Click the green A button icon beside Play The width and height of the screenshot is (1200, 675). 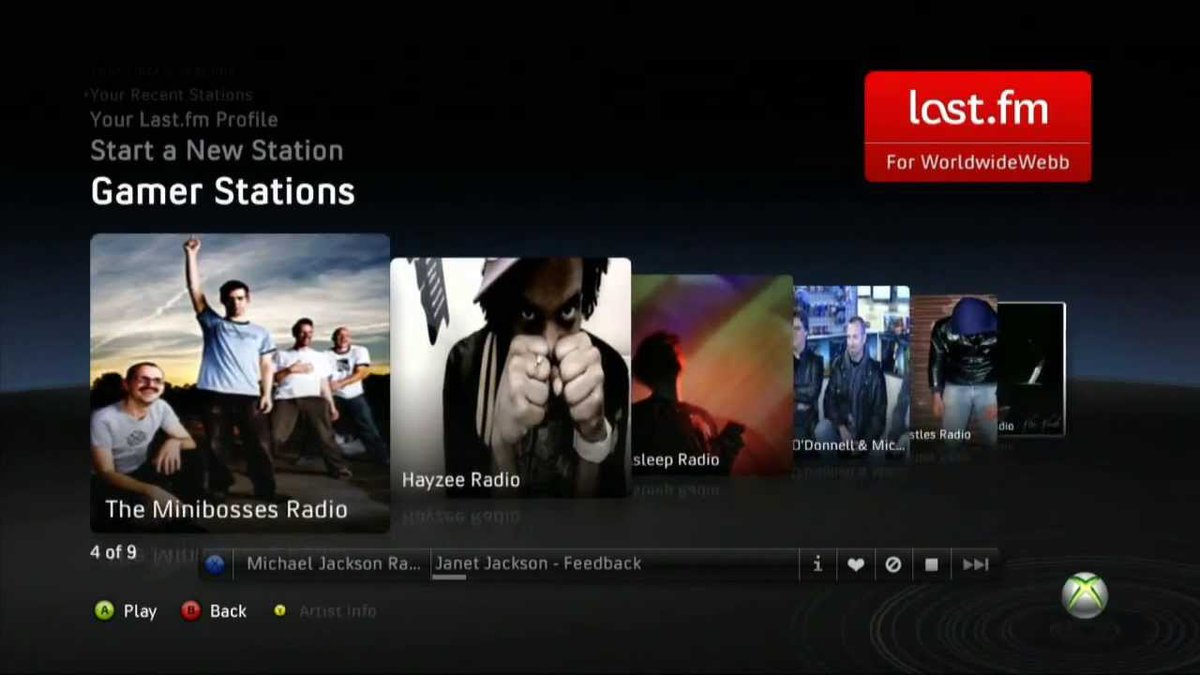click(x=104, y=611)
